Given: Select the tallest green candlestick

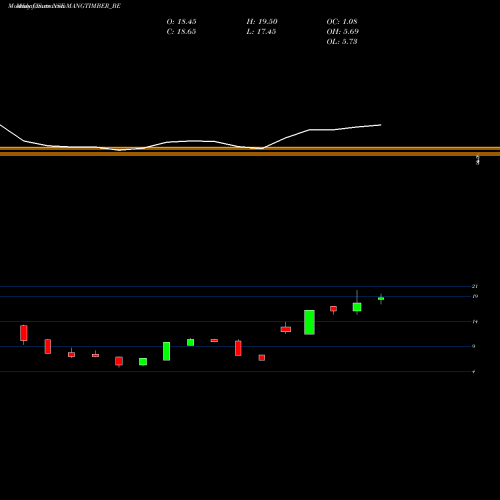Looking at the screenshot, I should [x=309, y=322].
